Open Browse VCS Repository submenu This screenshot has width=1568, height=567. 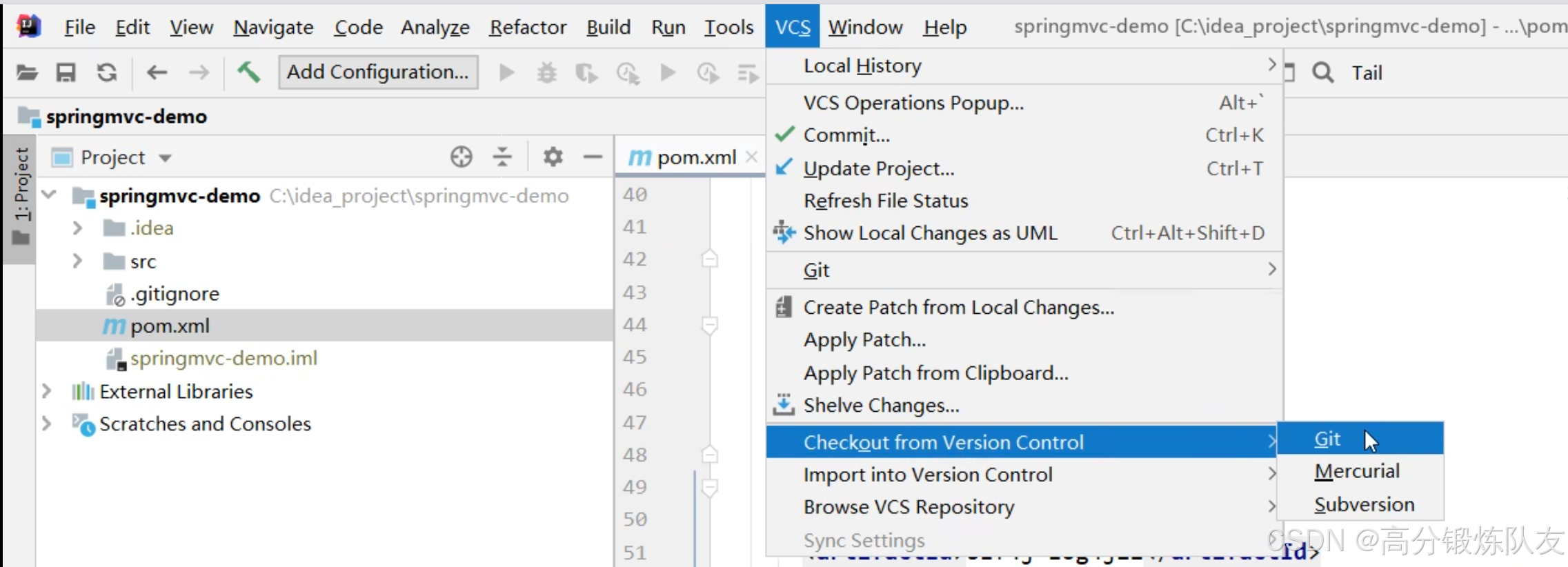coord(1024,507)
